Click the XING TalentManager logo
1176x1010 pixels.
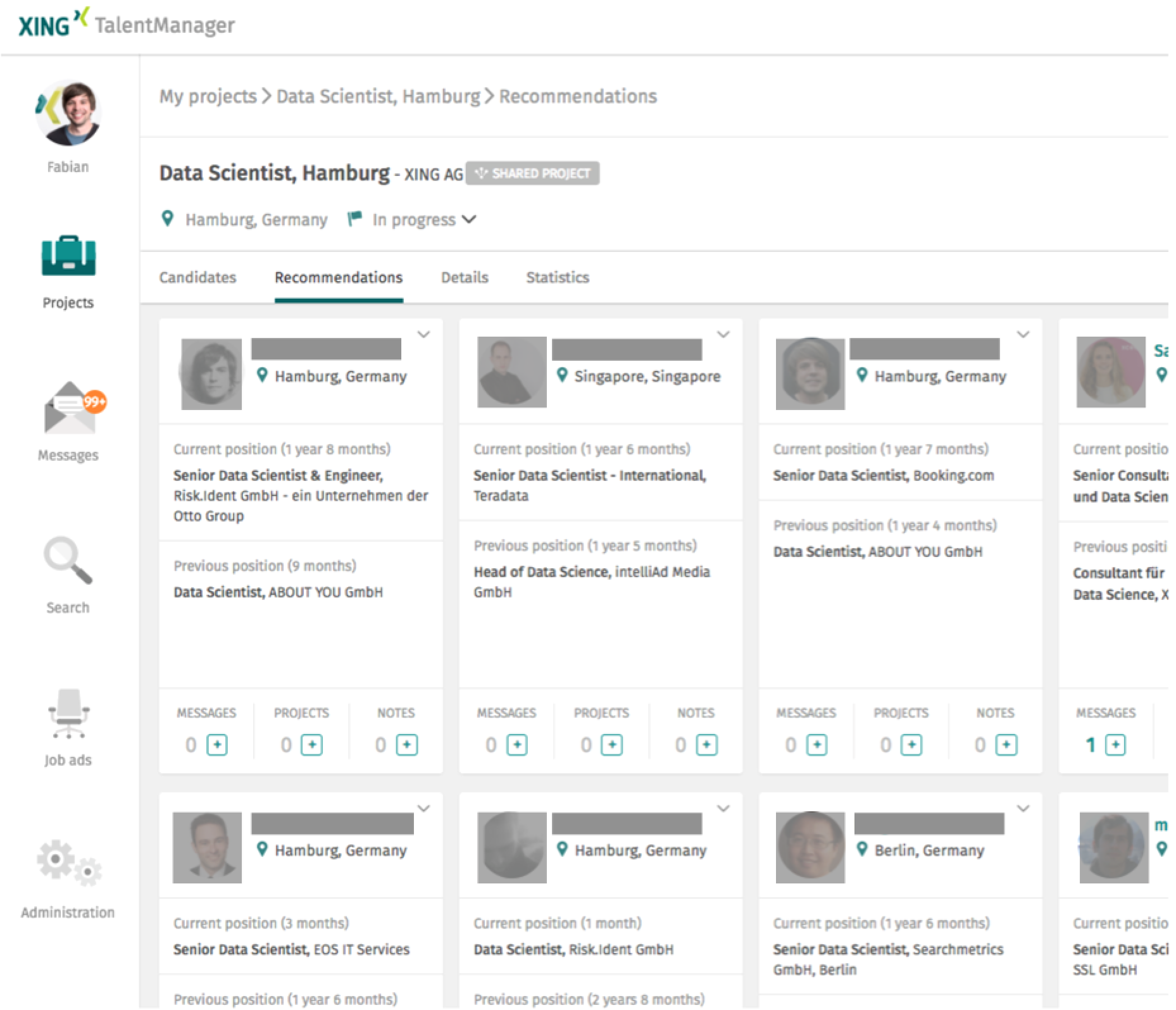(x=127, y=24)
